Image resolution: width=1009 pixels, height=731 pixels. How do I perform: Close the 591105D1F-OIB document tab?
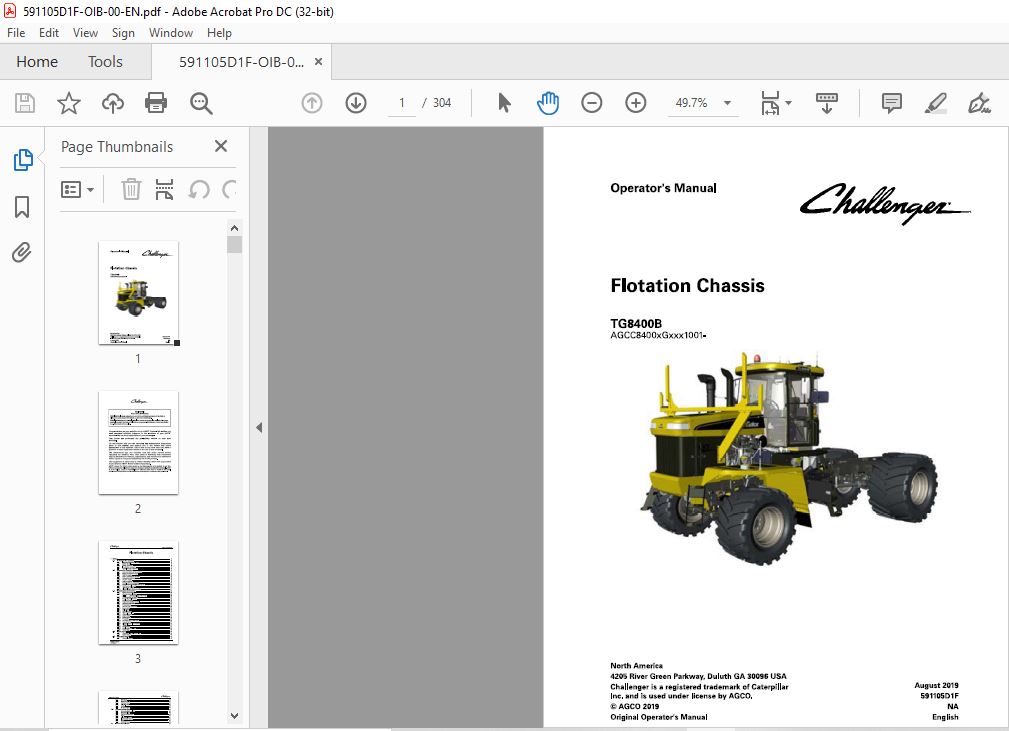coord(318,62)
